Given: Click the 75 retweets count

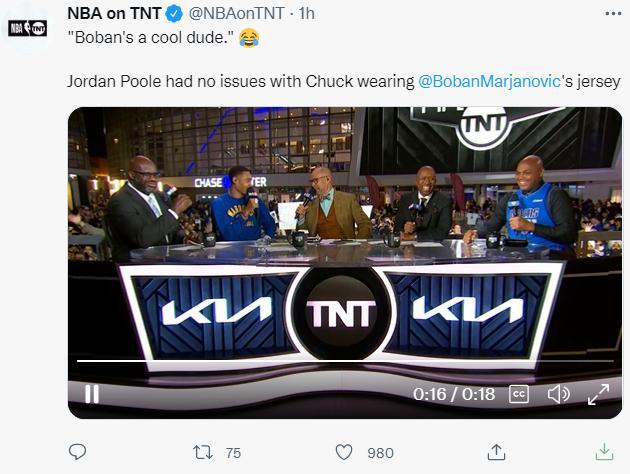Looking at the screenshot, I should pyautogui.click(x=233, y=453).
